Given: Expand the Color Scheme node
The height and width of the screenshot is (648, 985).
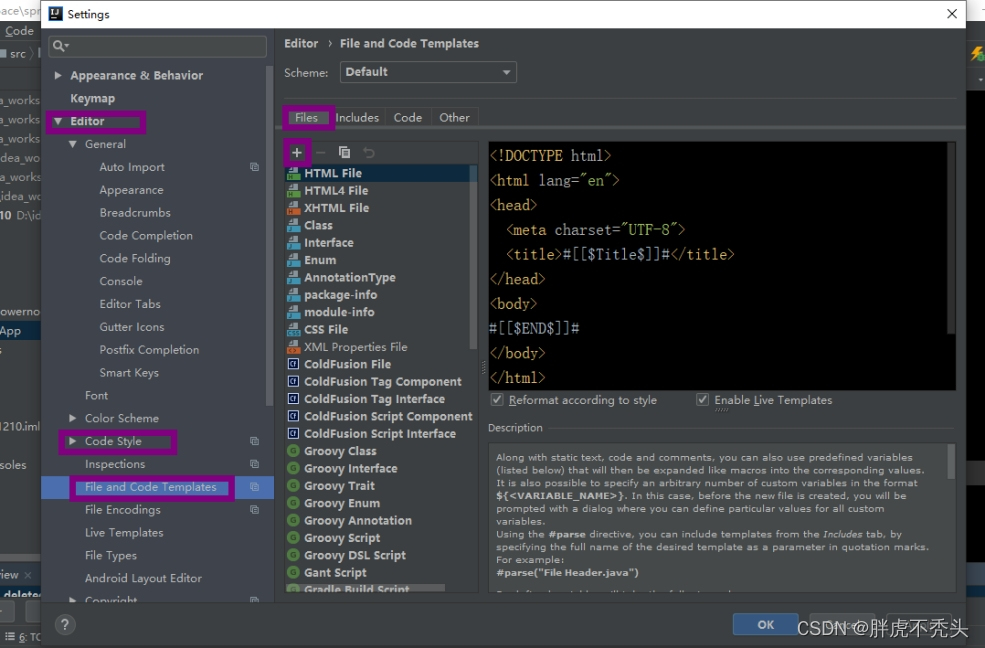Looking at the screenshot, I should click(73, 418).
